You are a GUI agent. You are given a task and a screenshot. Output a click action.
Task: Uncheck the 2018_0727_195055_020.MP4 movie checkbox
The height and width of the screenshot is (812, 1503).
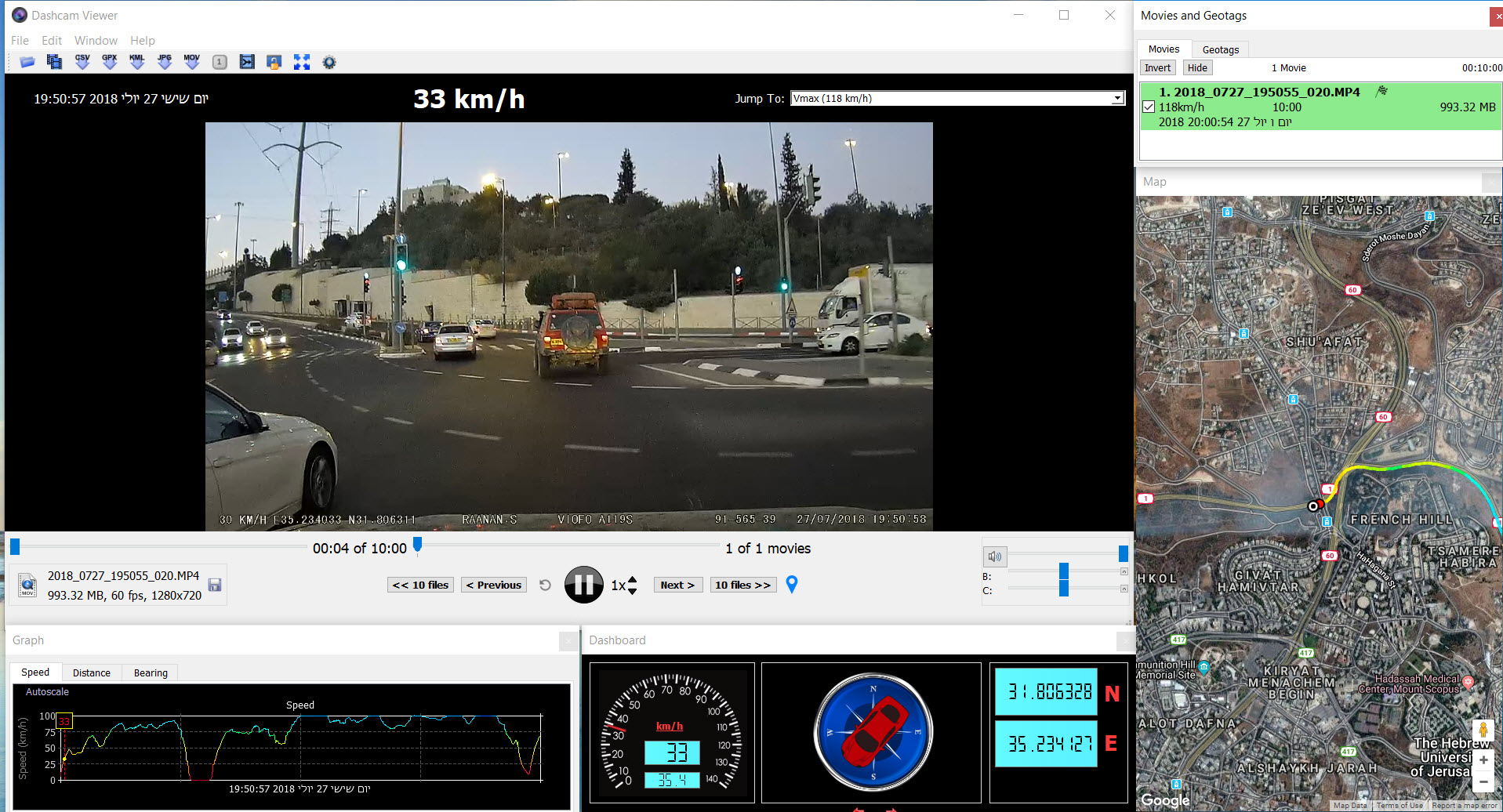(x=1149, y=107)
